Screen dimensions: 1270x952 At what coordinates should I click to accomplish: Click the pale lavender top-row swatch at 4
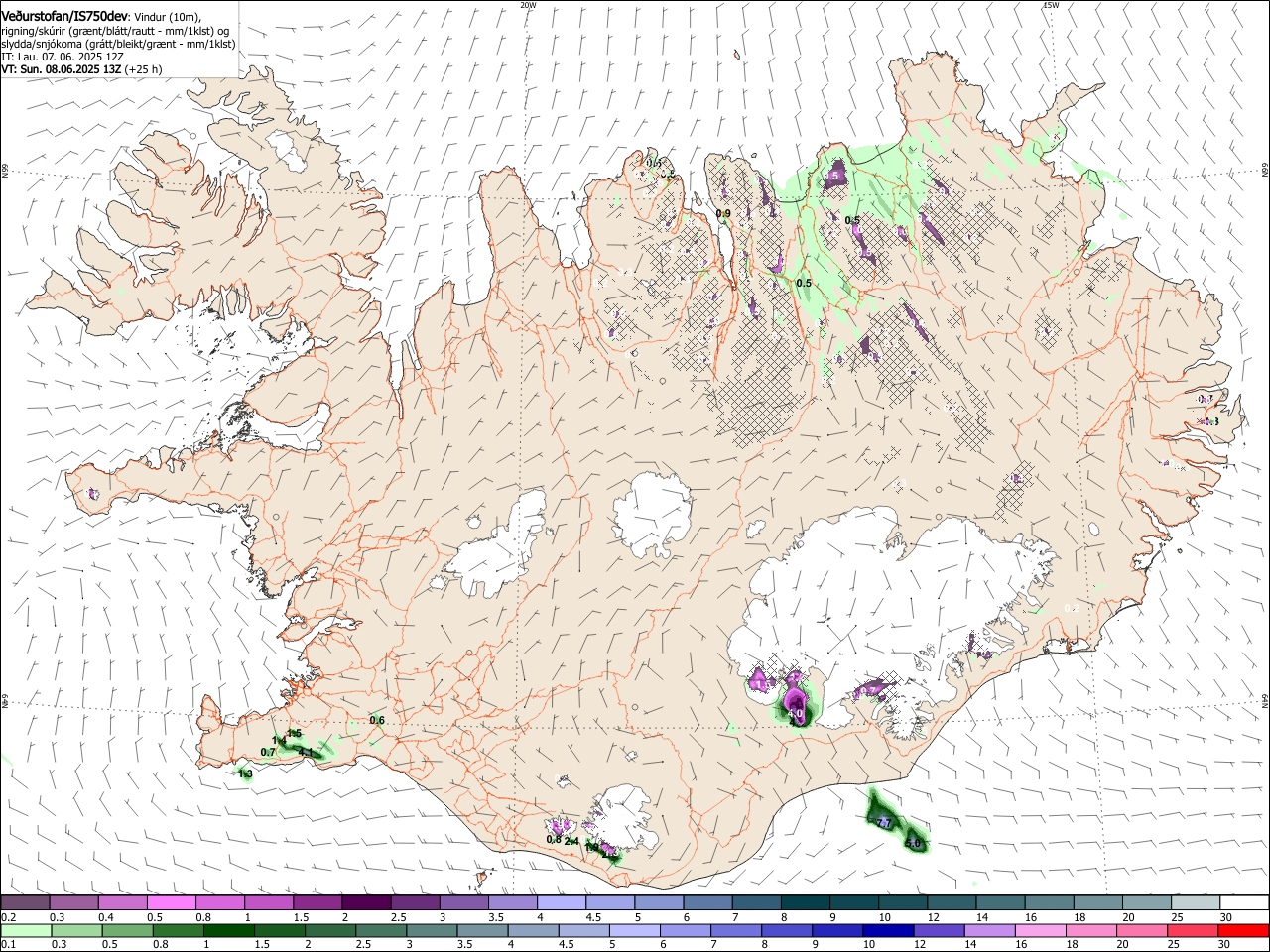[561, 903]
